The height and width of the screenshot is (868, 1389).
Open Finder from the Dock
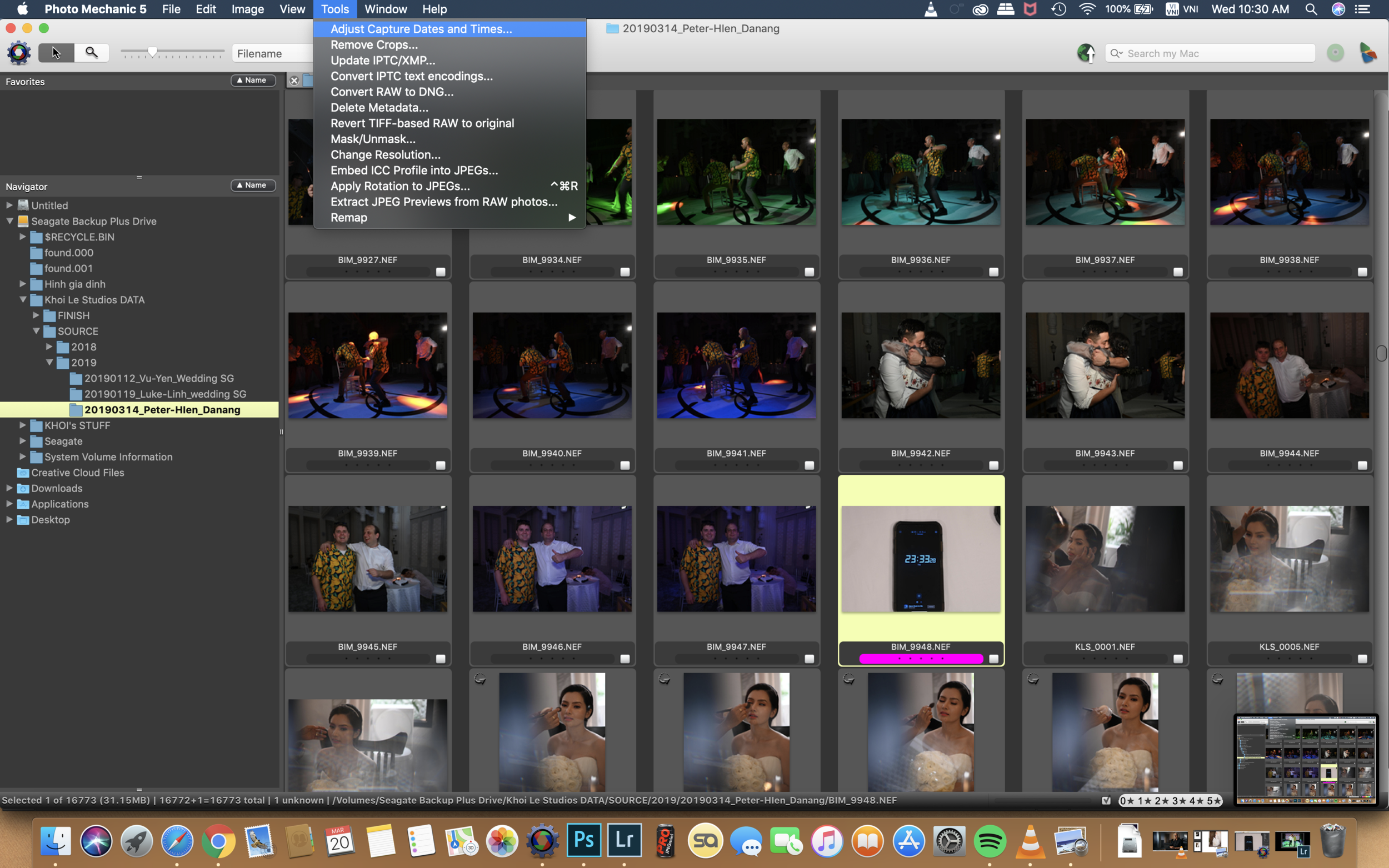pos(56,840)
